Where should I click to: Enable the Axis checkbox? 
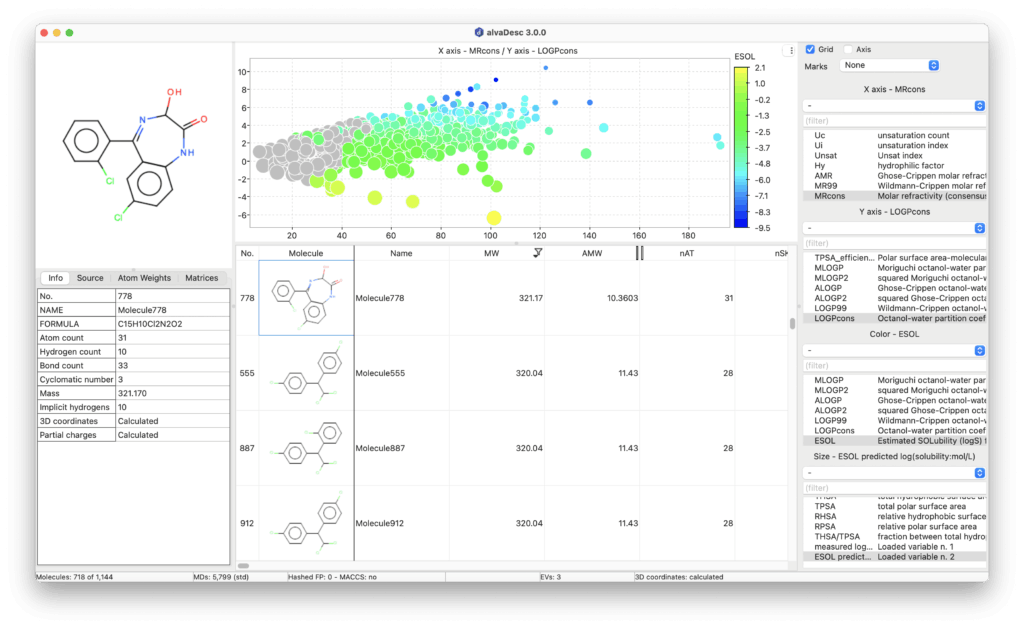pos(849,49)
